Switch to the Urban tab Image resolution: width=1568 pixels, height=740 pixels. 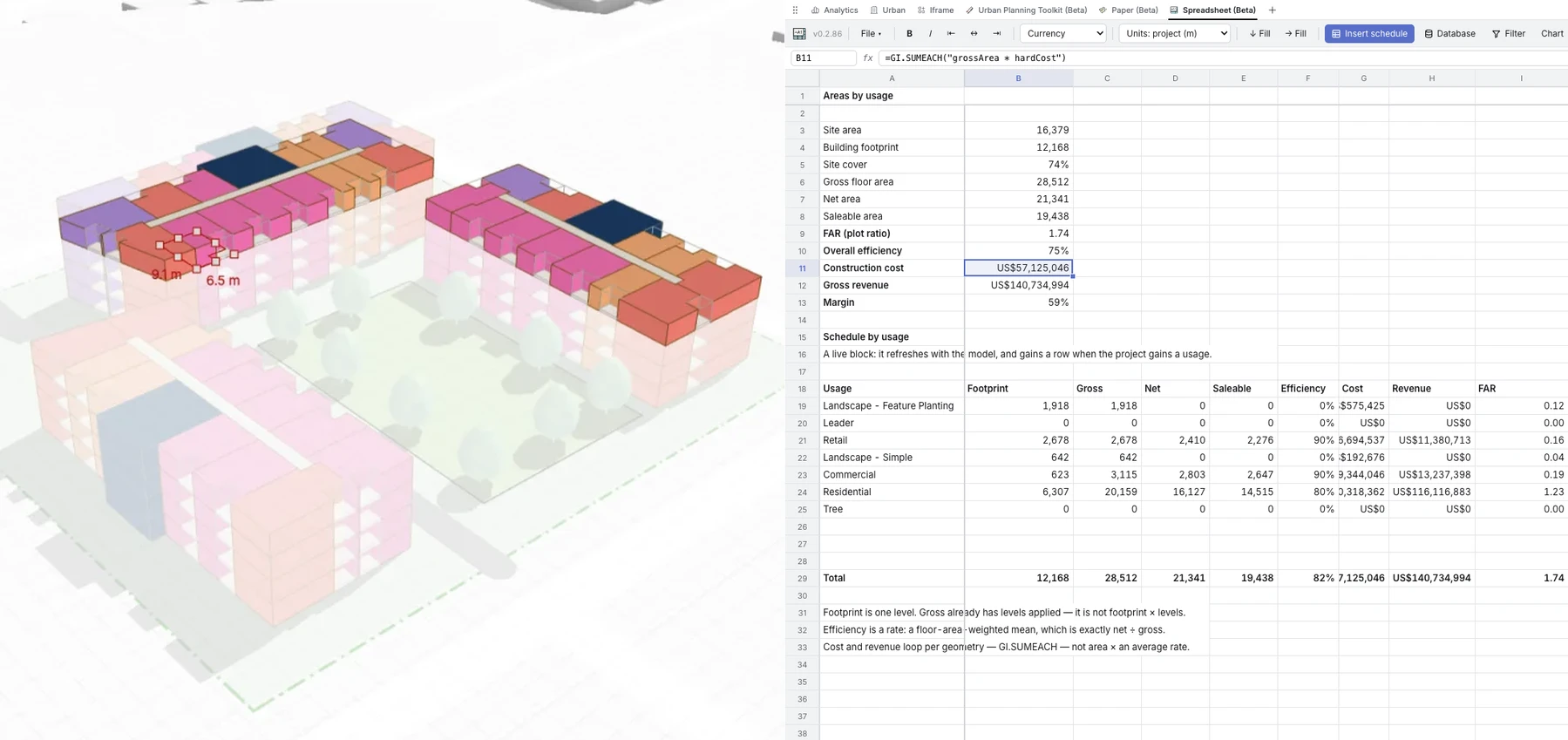click(887, 10)
